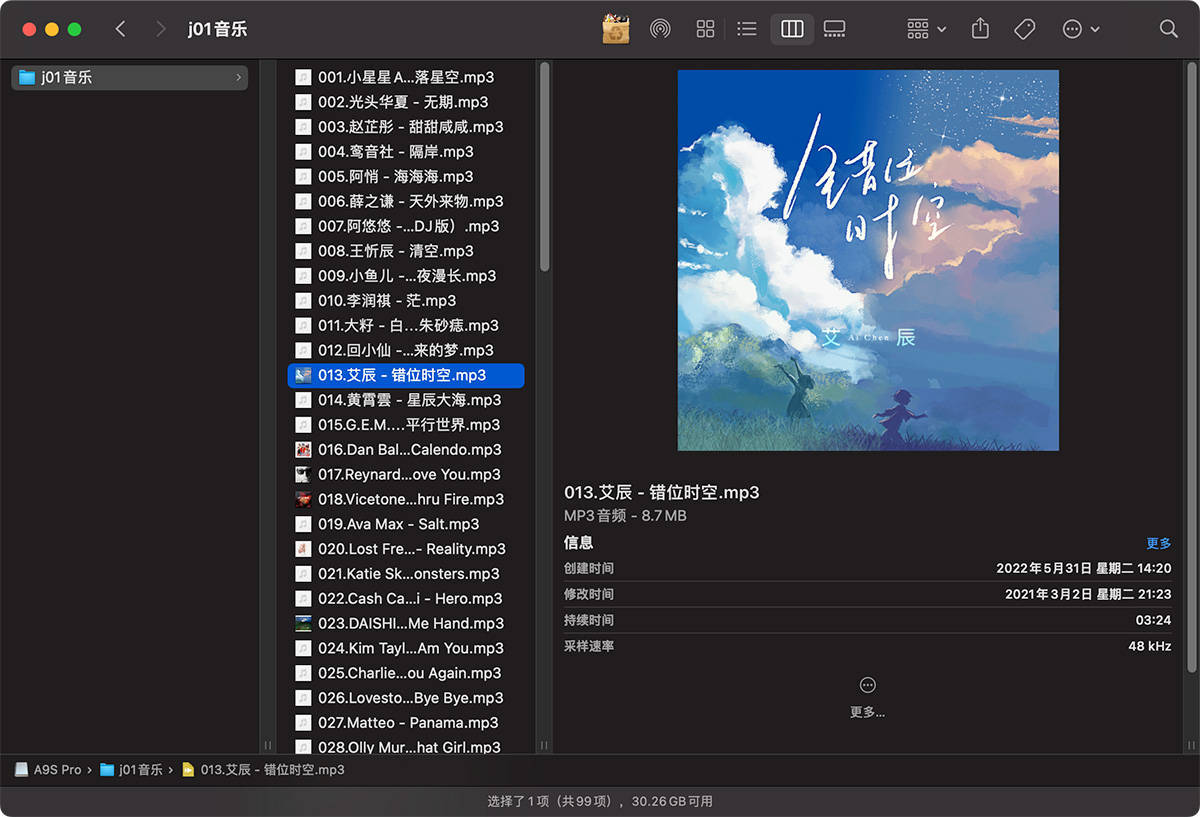This screenshot has width=1200, height=817.
Task: Click the 错位时空 album cover preview
Action: click(867, 260)
